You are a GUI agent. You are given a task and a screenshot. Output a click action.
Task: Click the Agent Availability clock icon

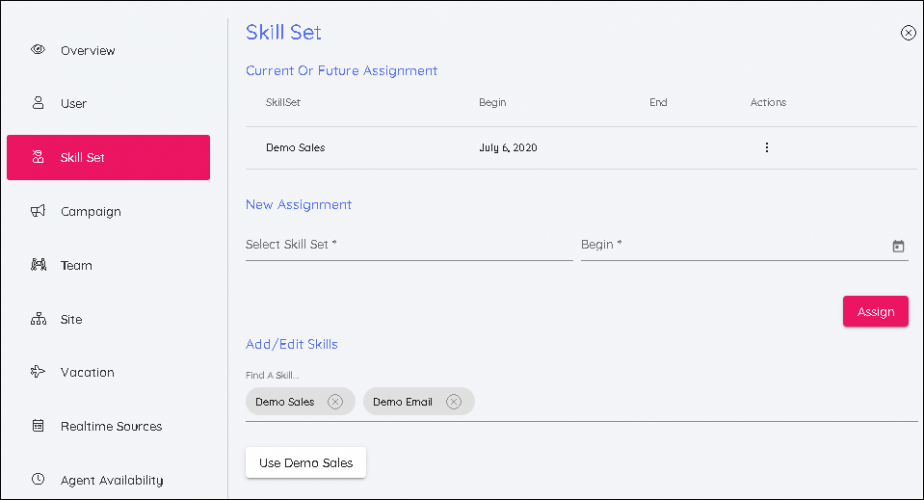point(38,479)
